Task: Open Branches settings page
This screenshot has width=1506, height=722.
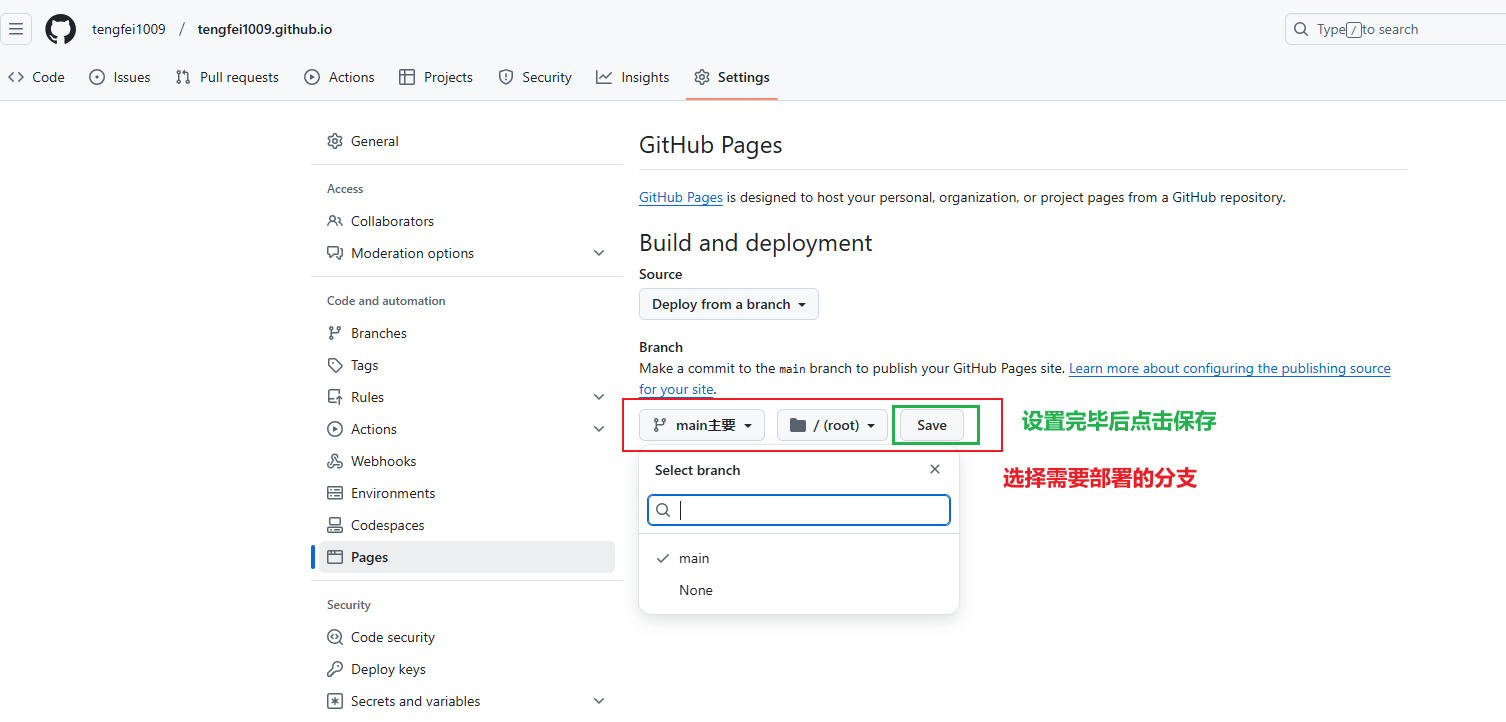Action: (467, 333)
